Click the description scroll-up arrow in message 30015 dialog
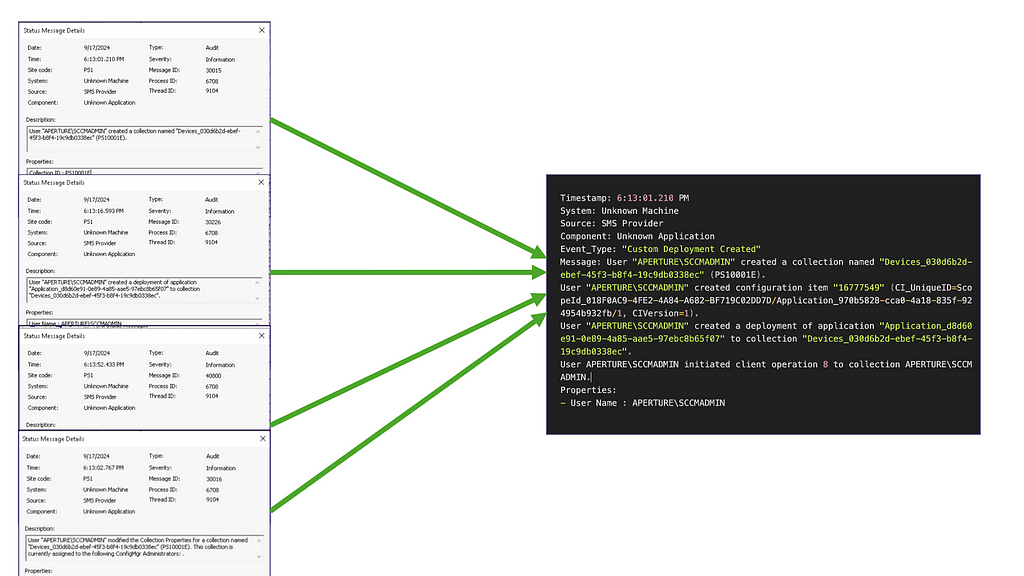Image resolution: width=1024 pixels, height=576 pixels. click(x=258, y=132)
